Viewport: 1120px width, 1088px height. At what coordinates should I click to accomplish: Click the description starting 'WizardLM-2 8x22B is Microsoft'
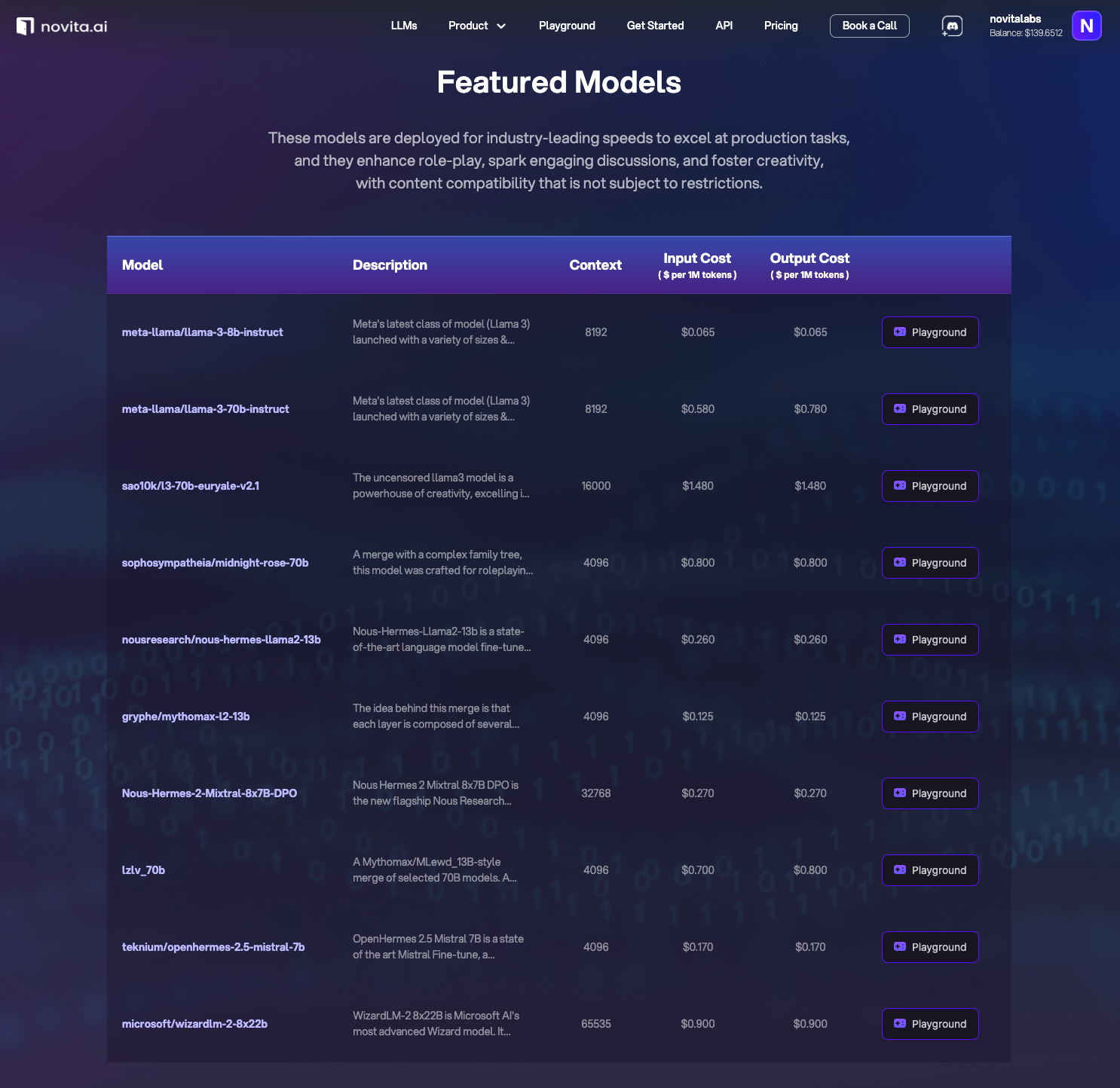pos(436,1024)
